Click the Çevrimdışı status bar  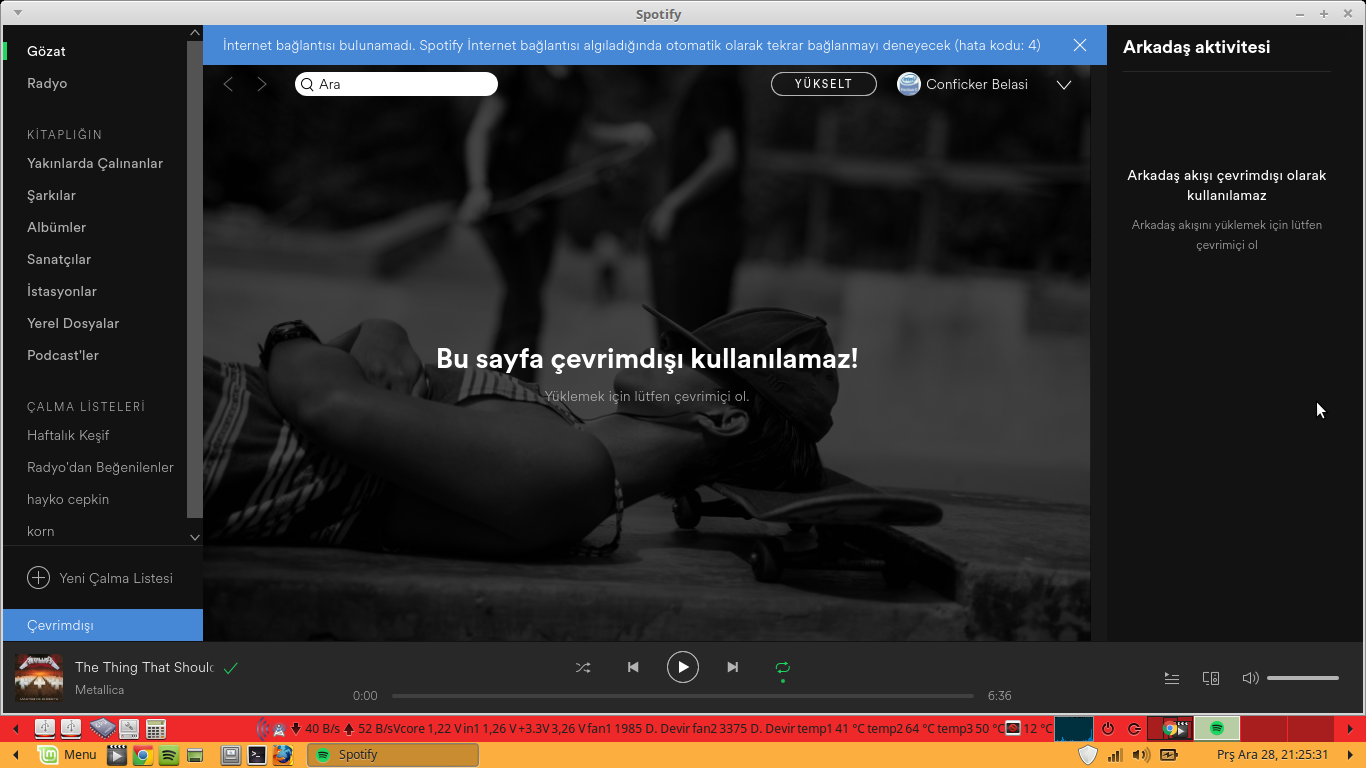pyautogui.click(x=103, y=625)
